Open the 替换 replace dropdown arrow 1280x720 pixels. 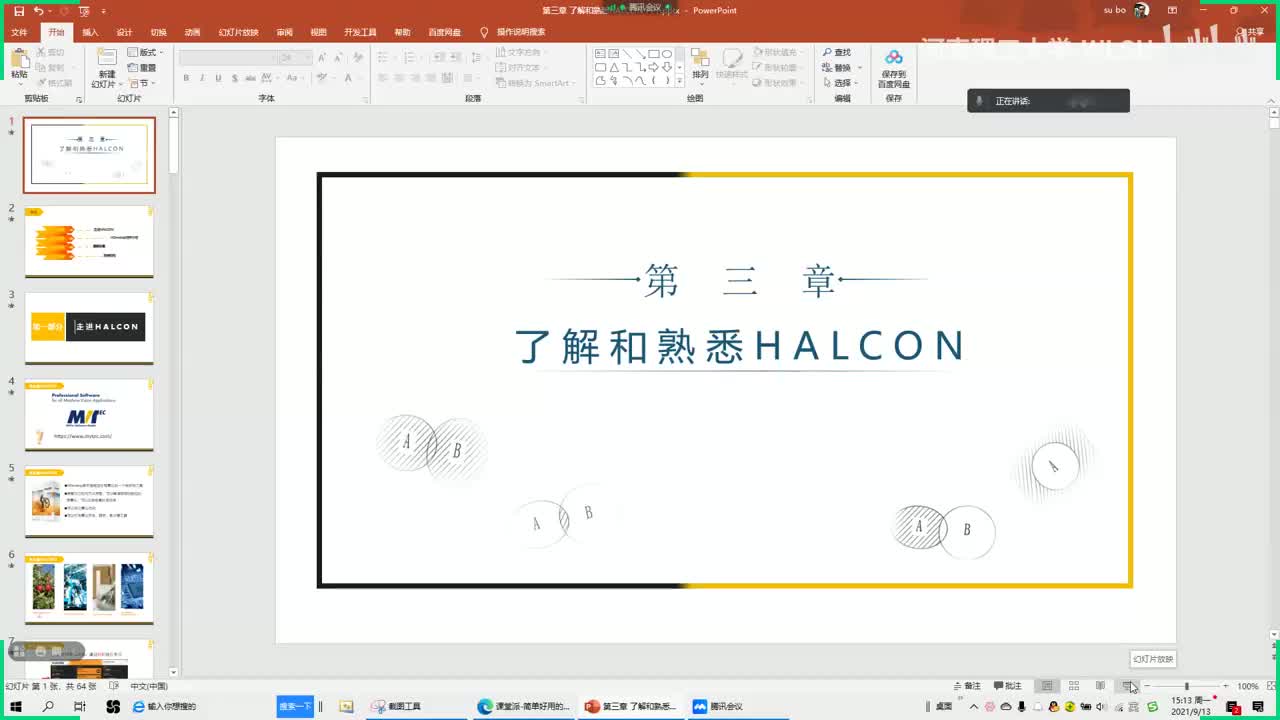point(861,68)
